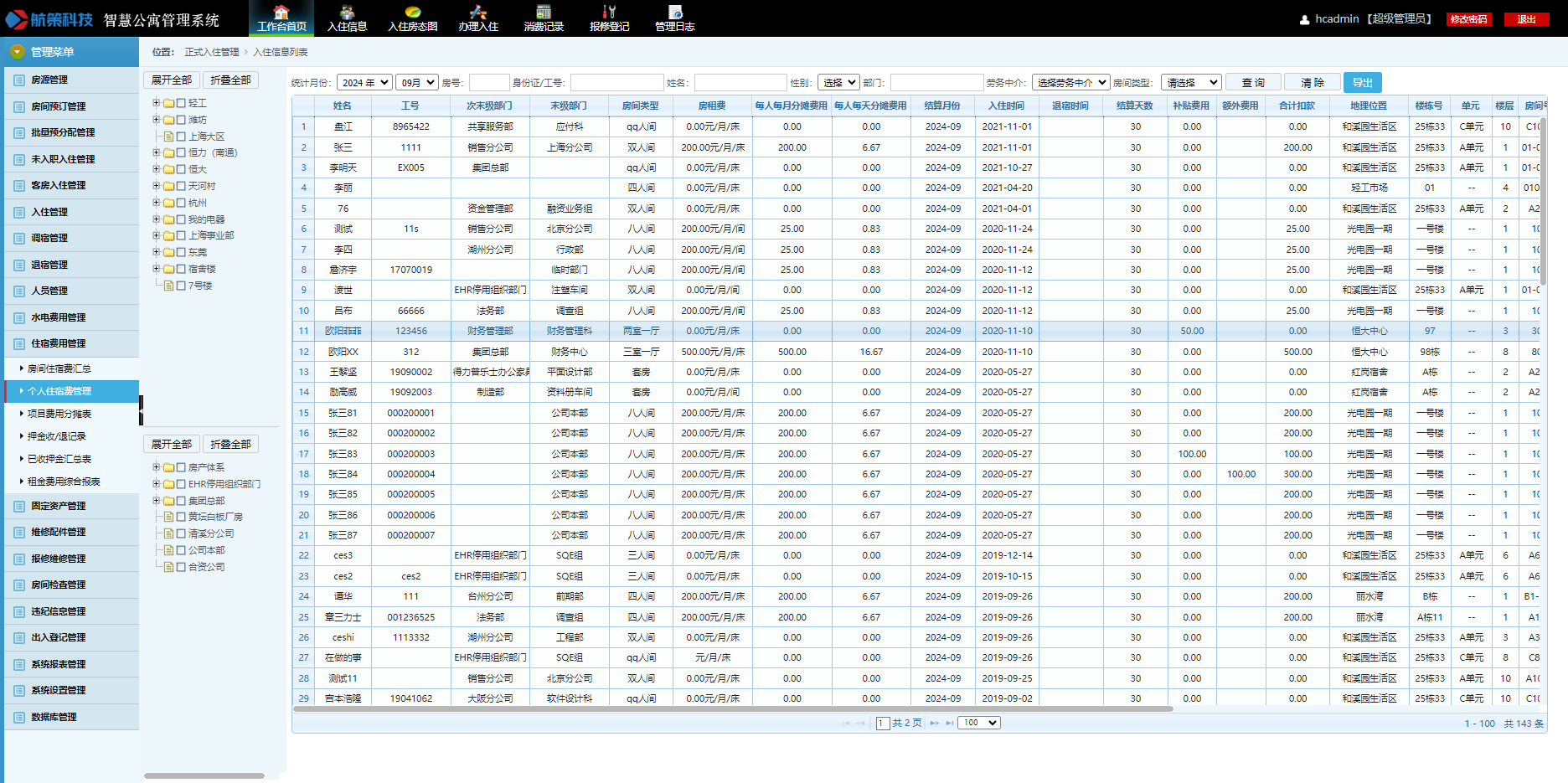Open 入住房态图 chart icon
This screenshot has height=783, width=1568.
tap(412, 12)
